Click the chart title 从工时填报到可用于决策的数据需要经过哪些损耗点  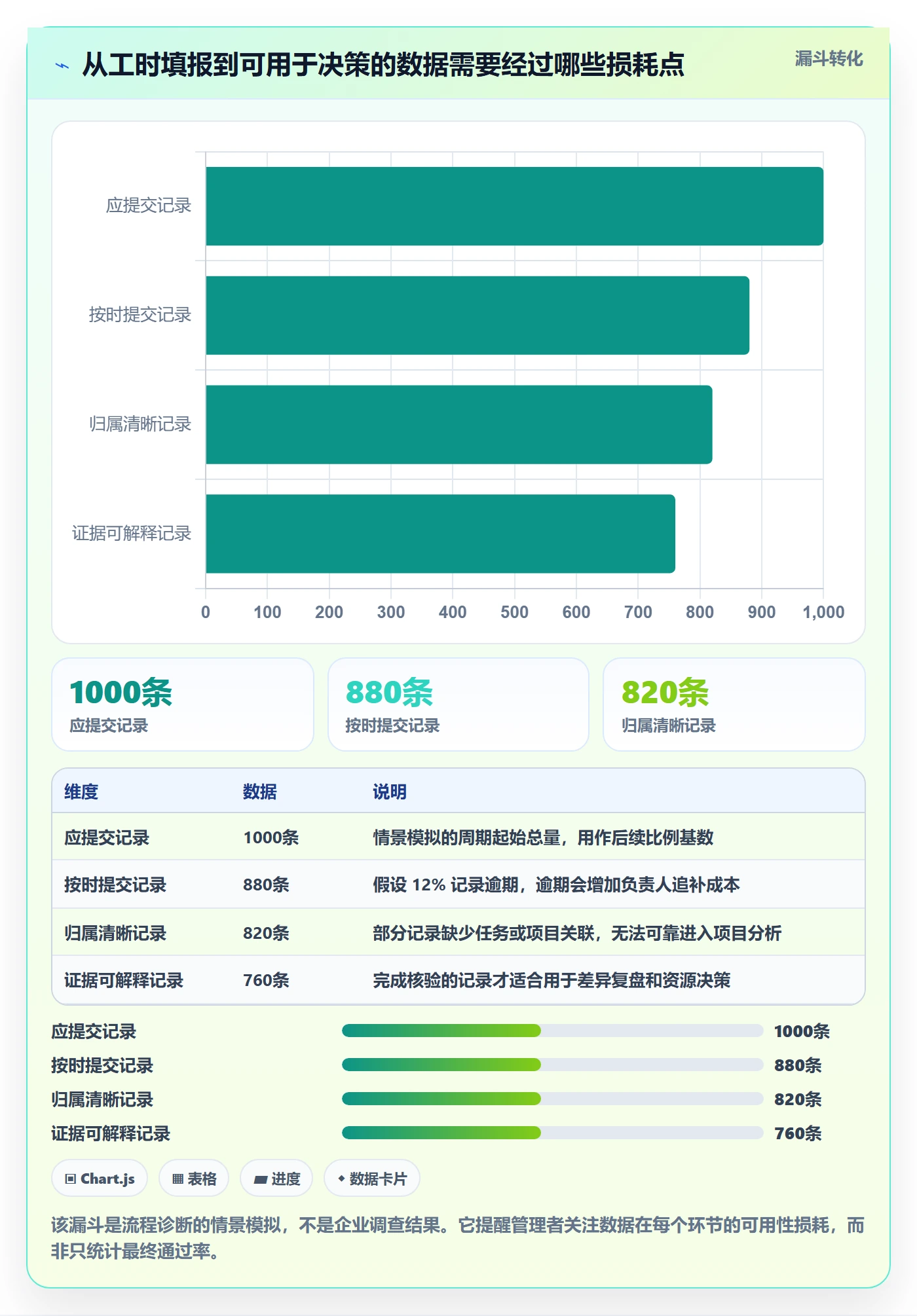point(383,65)
